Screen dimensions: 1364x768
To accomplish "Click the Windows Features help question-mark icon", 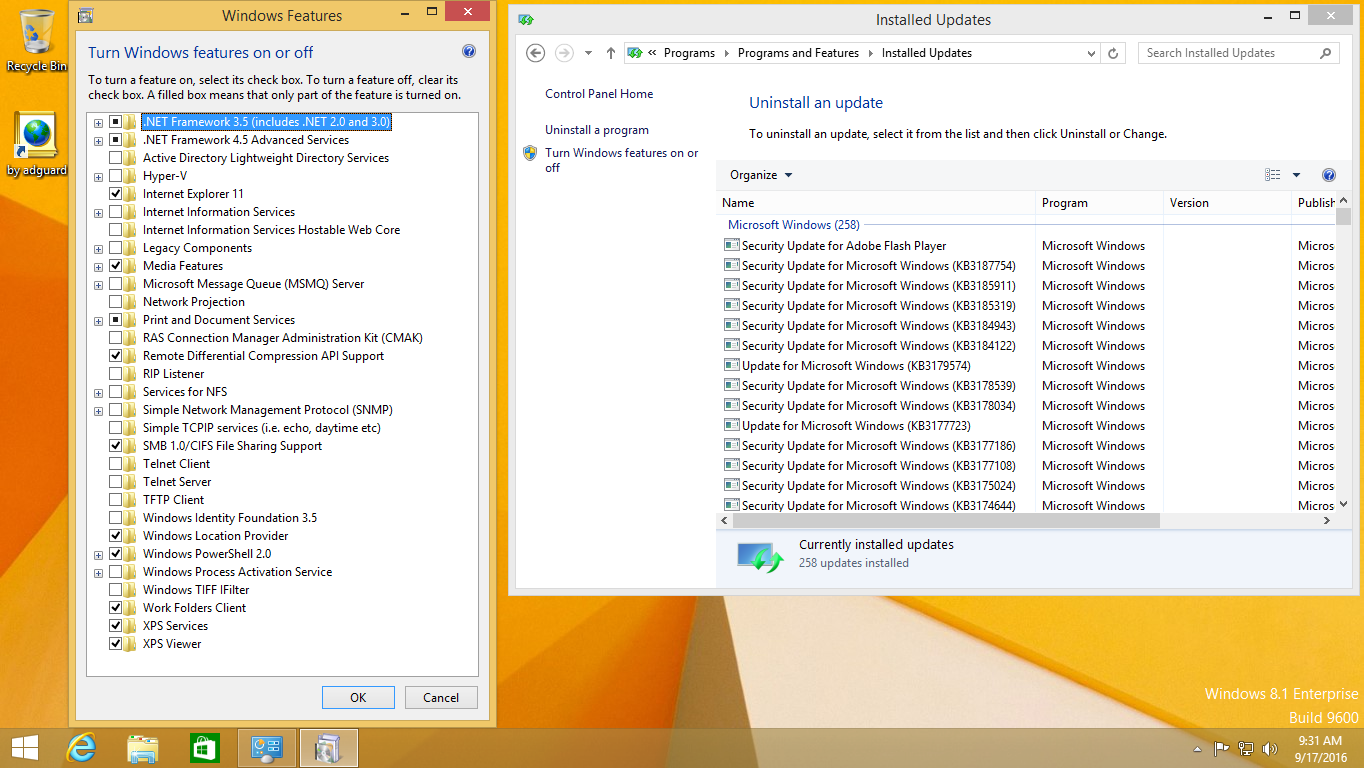I will point(469,52).
